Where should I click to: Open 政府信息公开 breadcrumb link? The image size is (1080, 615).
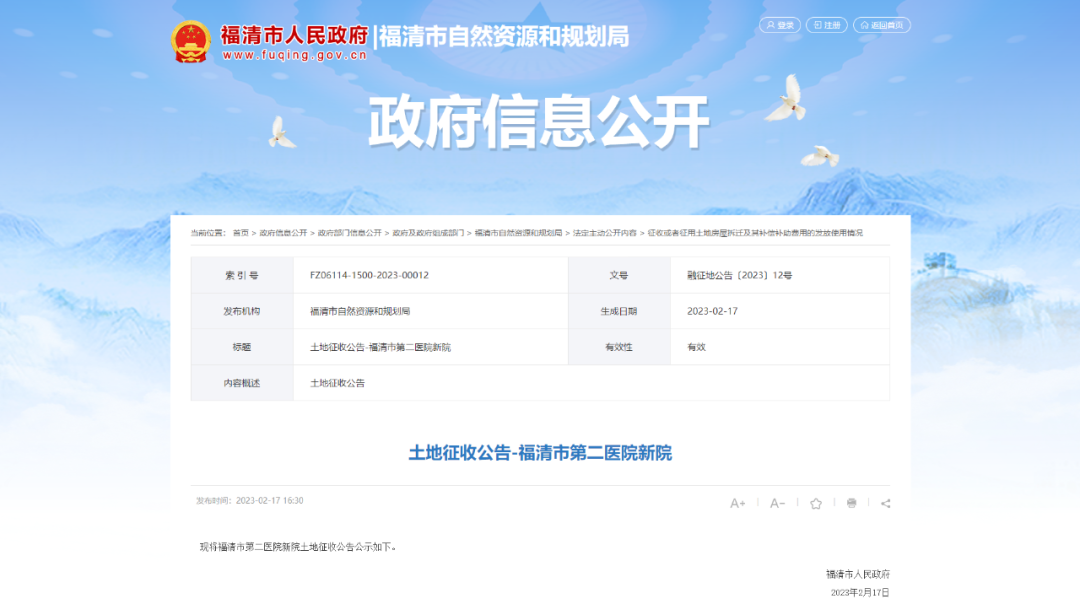pos(283,233)
